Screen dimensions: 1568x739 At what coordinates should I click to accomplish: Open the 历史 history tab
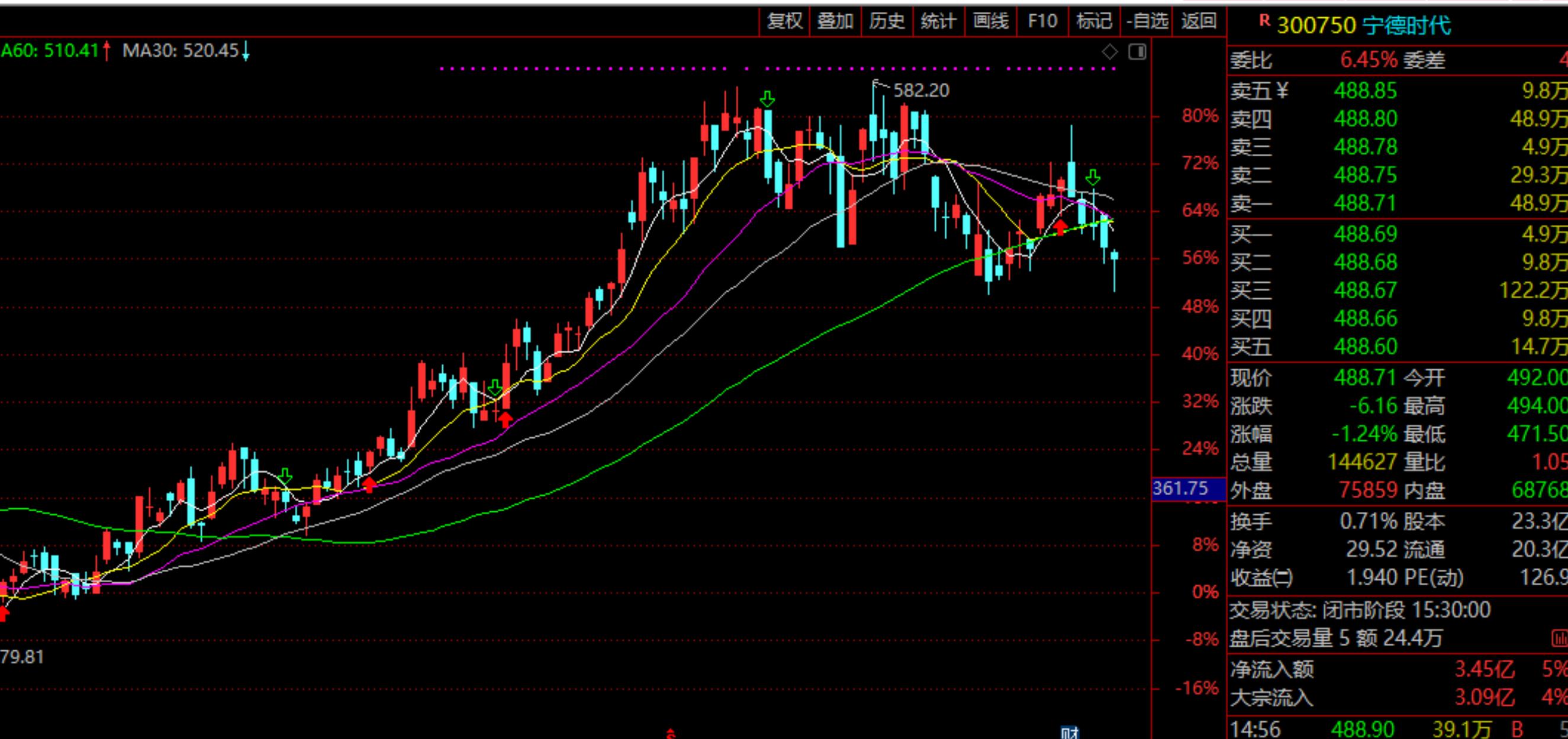coord(887,22)
